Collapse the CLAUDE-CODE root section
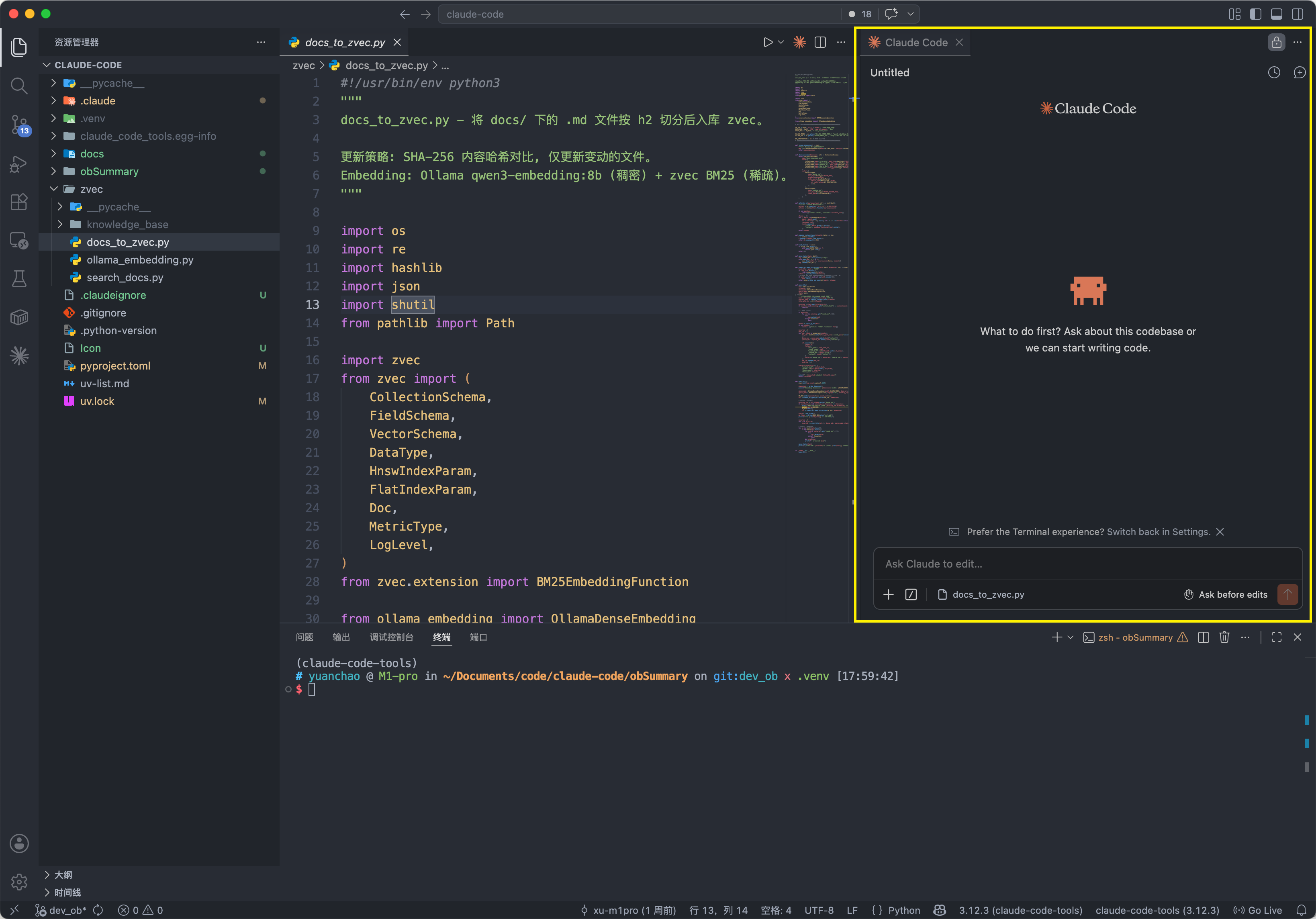1316x919 pixels. tap(159, 65)
